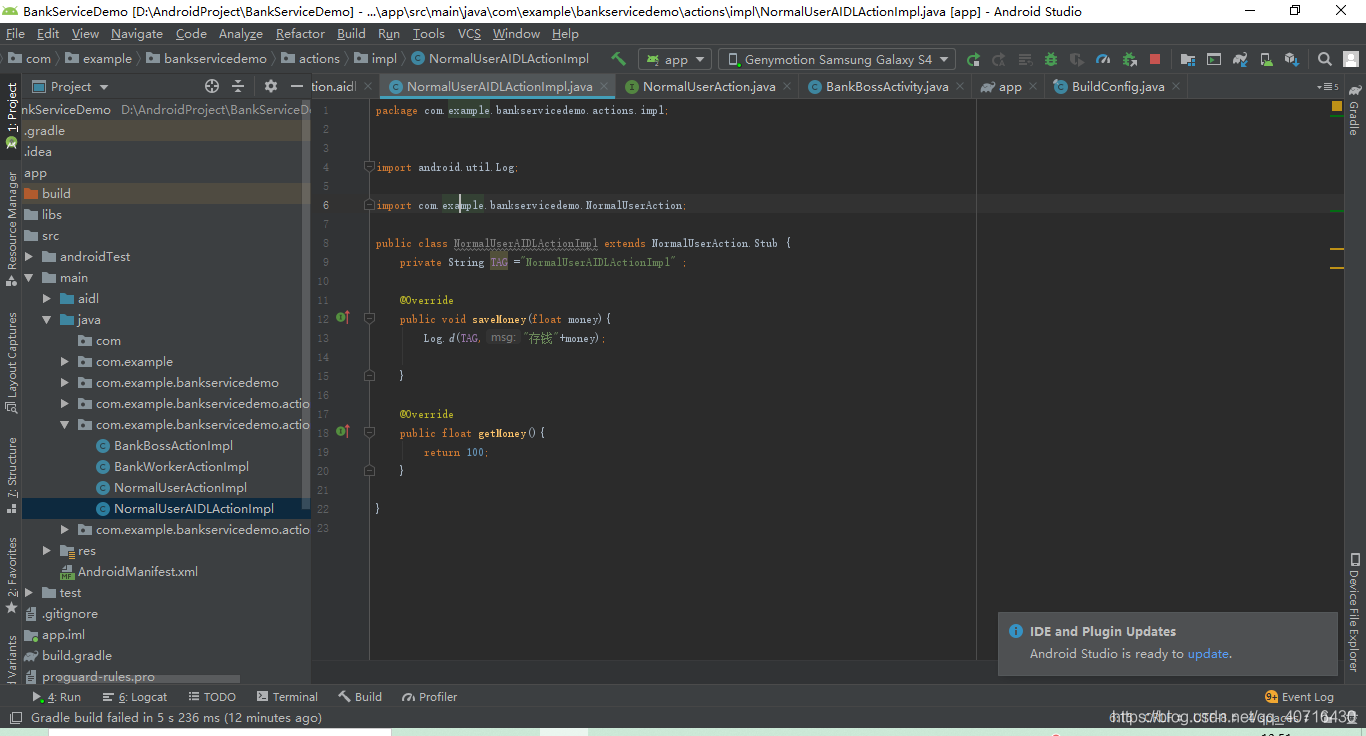Open the Analyze menu
Screen dimensions: 1366x736
pos(241,34)
